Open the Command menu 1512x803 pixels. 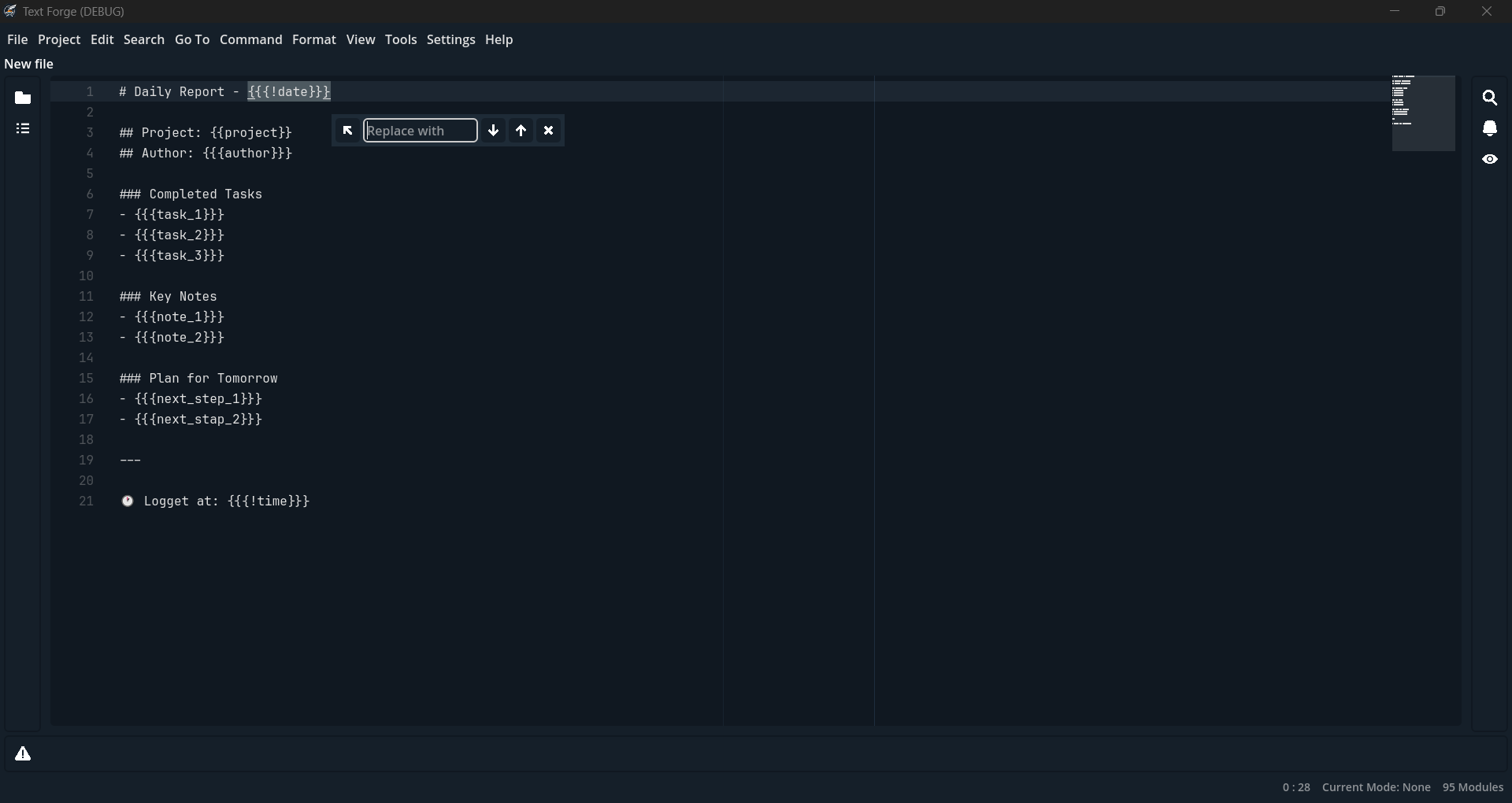tap(251, 39)
